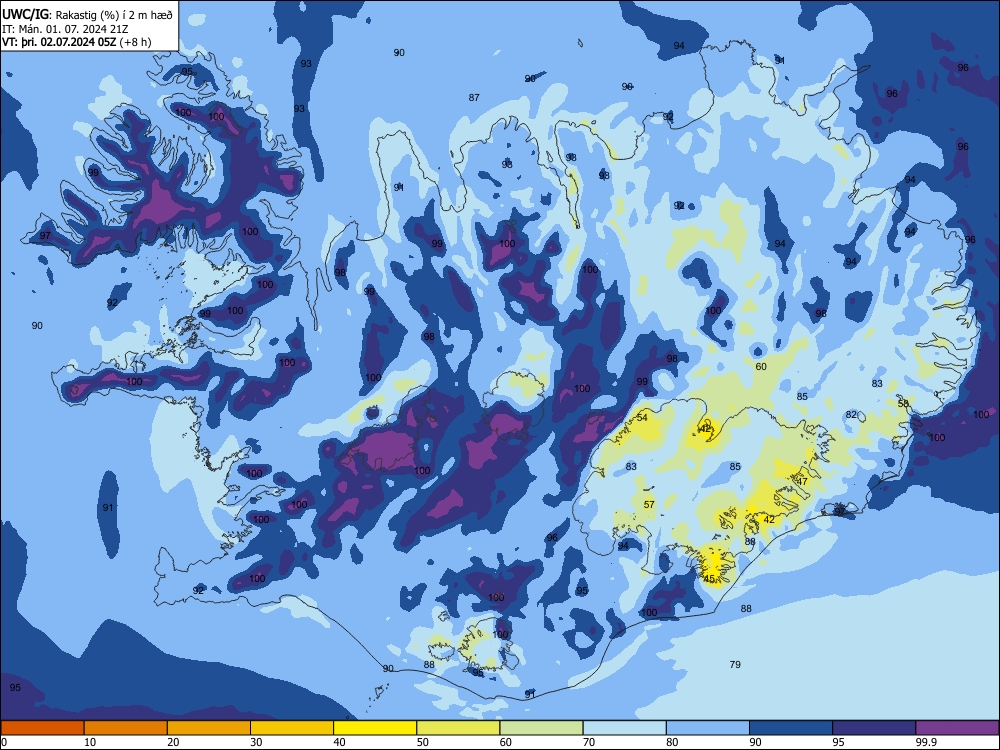Pick the indigo 95–99.9 legend swatch
The width and height of the screenshot is (1000, 750).
coord(874,728)
